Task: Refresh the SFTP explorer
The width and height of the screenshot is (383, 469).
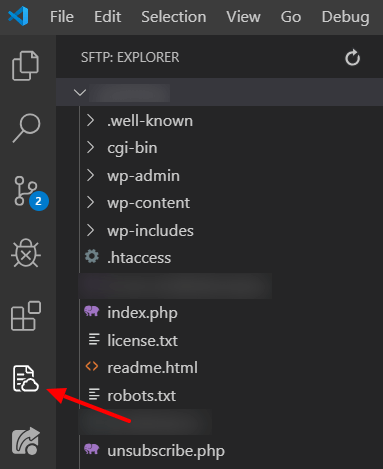Action: pos(352,58)
